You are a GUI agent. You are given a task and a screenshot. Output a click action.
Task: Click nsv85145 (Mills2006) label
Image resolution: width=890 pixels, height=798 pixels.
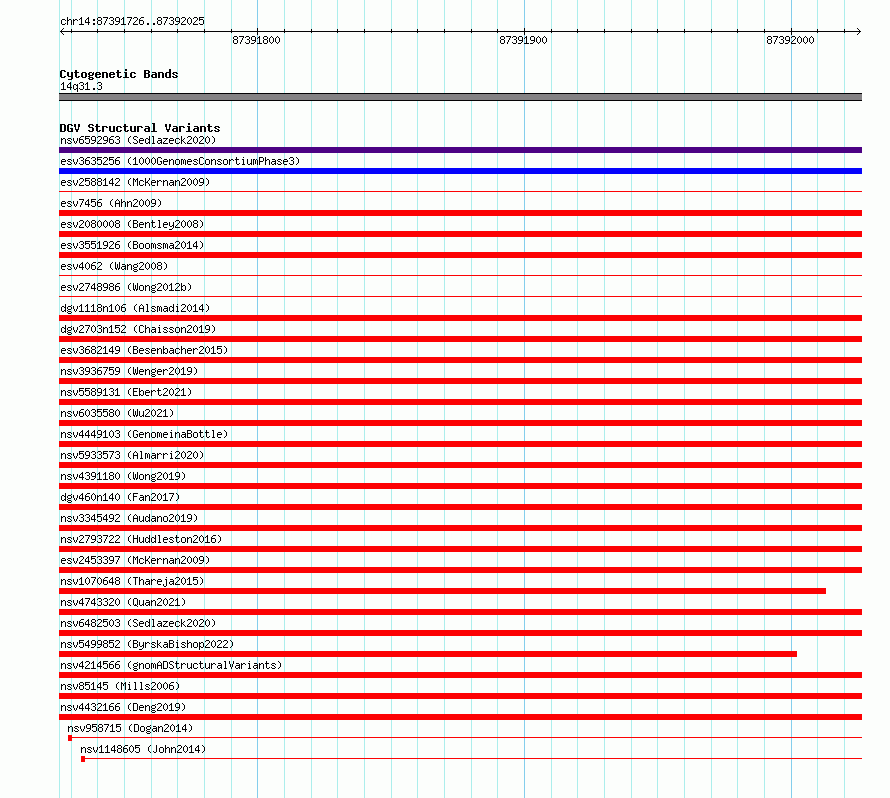(120, 686)
